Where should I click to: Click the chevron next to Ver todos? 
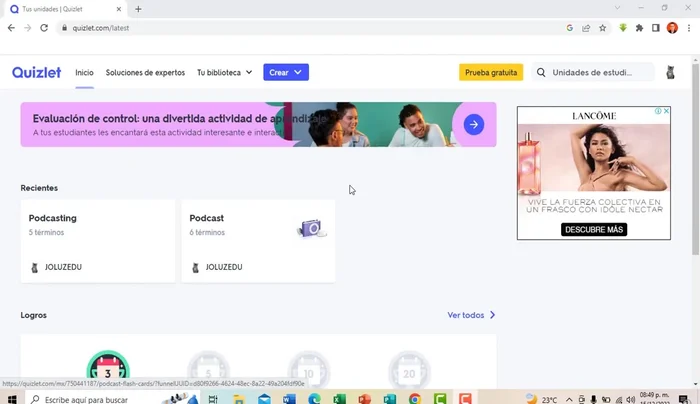coord(492,315)
